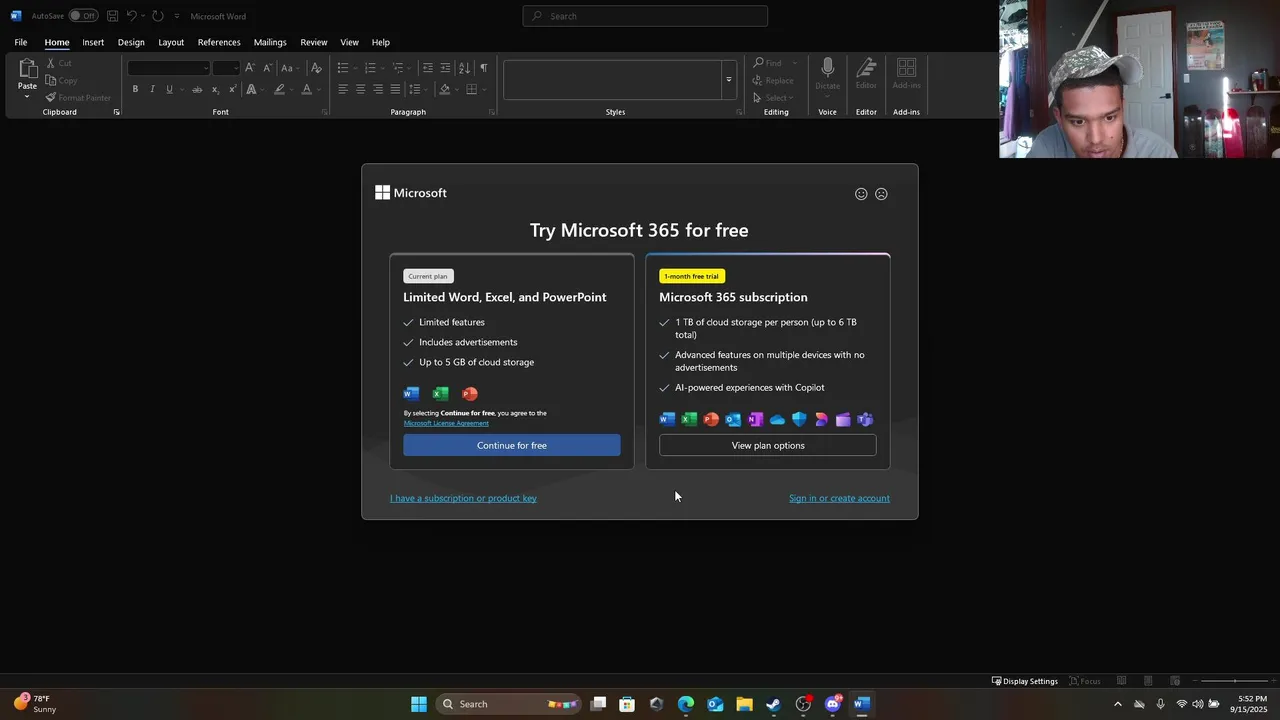This screenshot has width=1280, height=720.
Task: Click the Sort icon
Action: (464, 67)
